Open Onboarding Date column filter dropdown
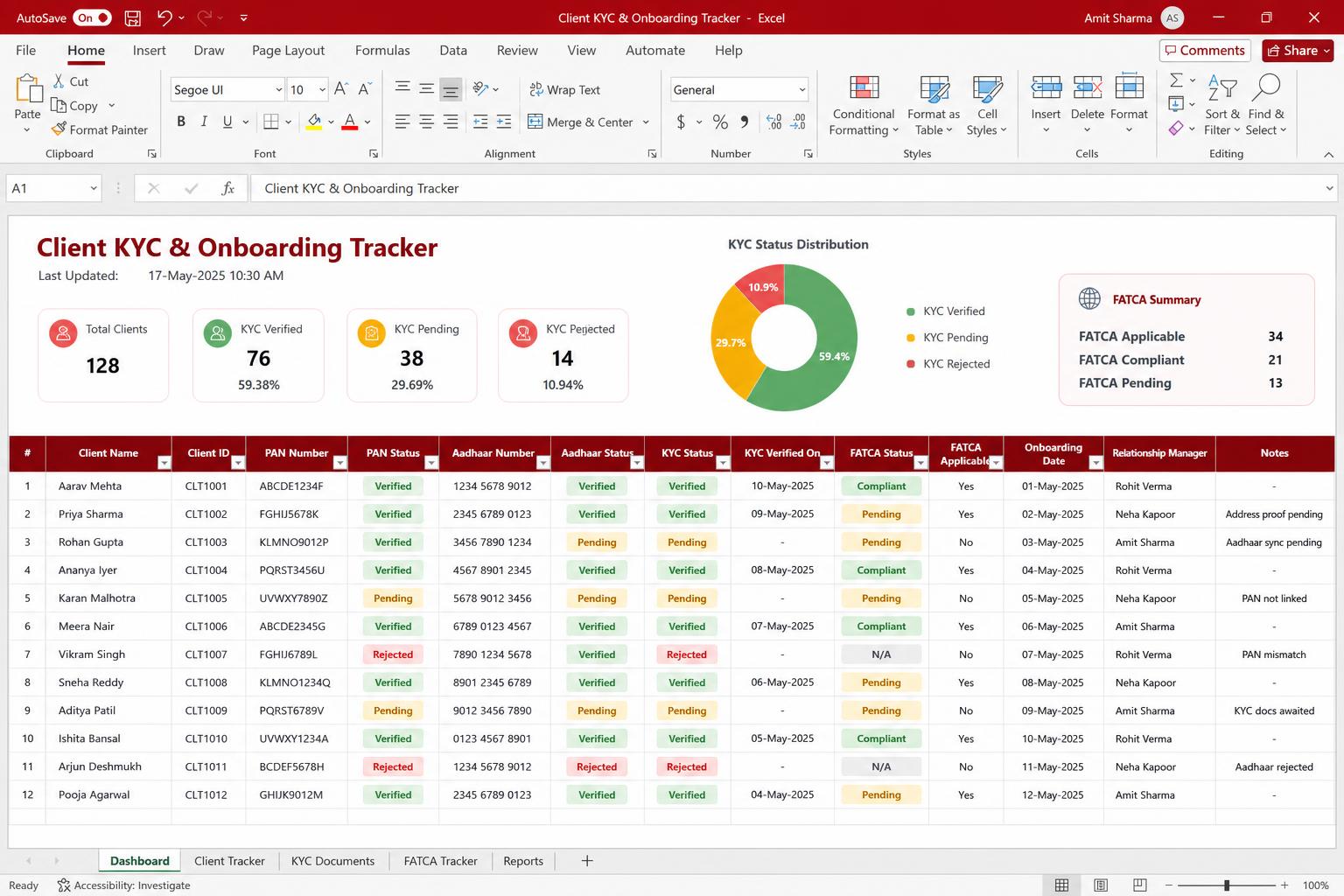Viewport: 1344px width, 896px height. [x=1095, y=463]
